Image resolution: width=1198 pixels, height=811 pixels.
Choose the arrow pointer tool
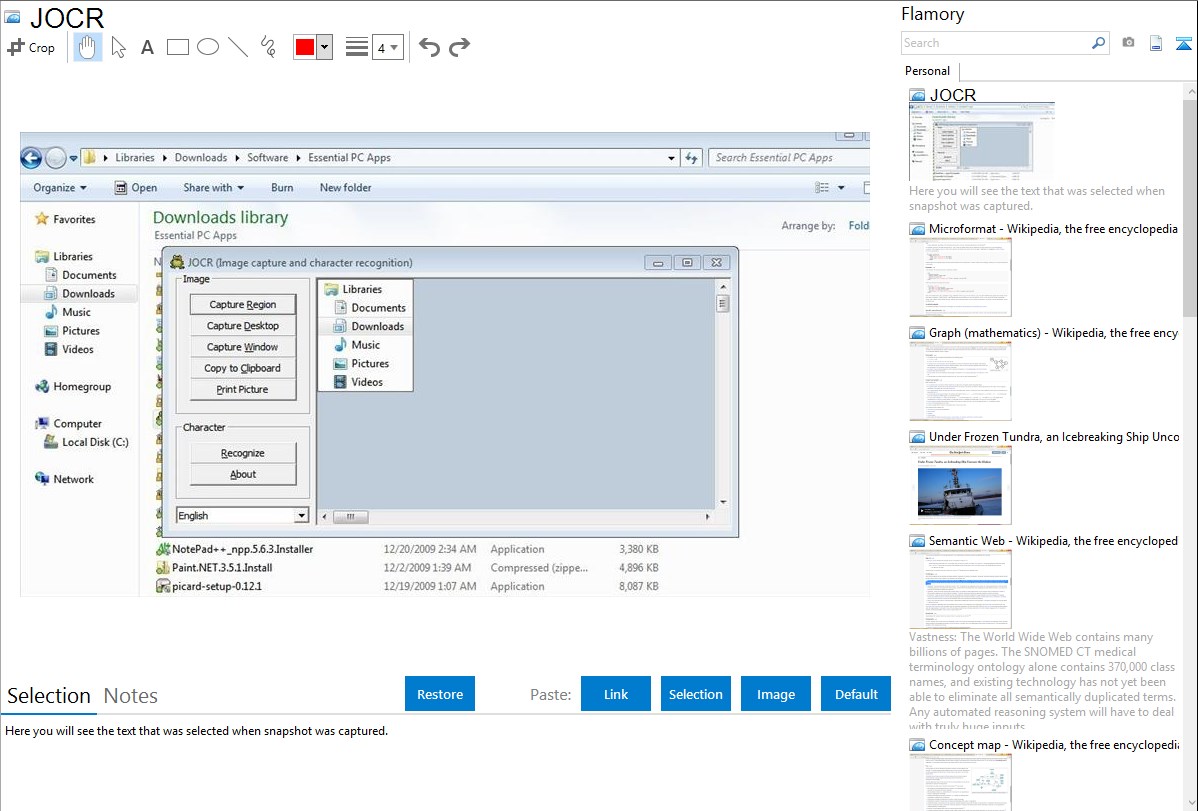(118, 47)
